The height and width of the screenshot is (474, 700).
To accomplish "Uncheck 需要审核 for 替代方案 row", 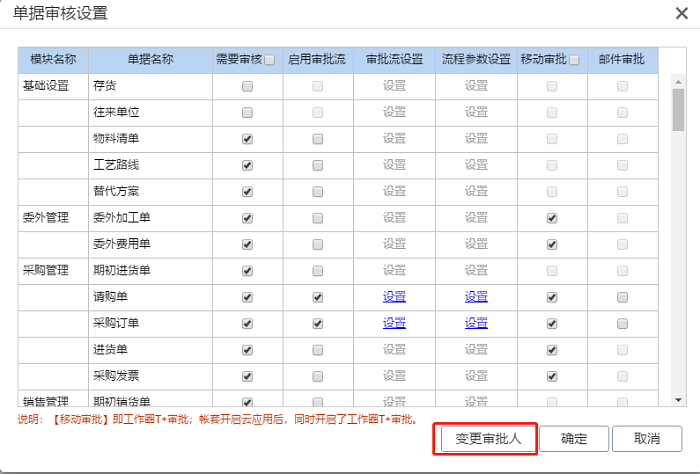I will pyautogui.click(x=247, y=191).
